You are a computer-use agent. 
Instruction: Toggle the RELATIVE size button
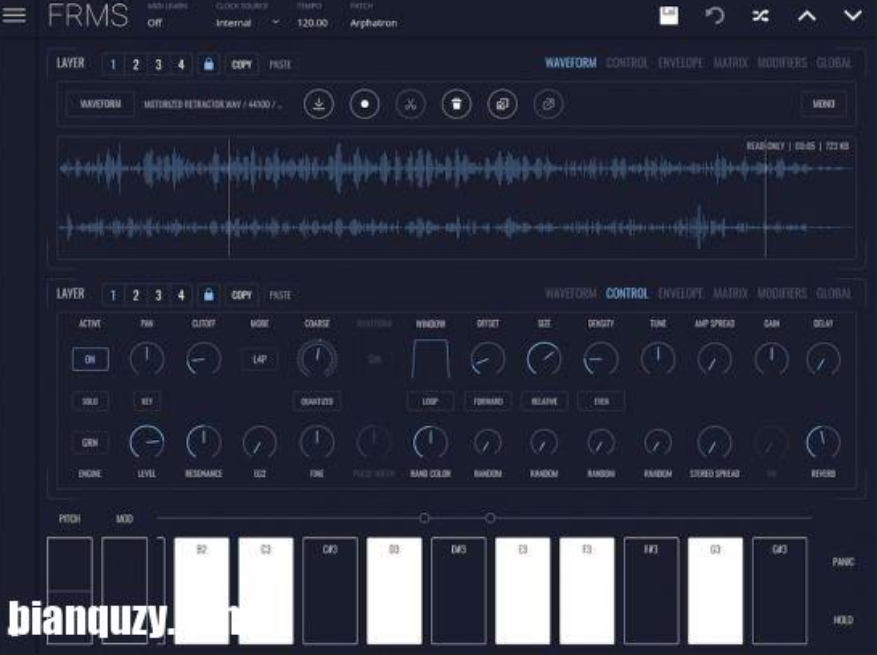point(544,401)
